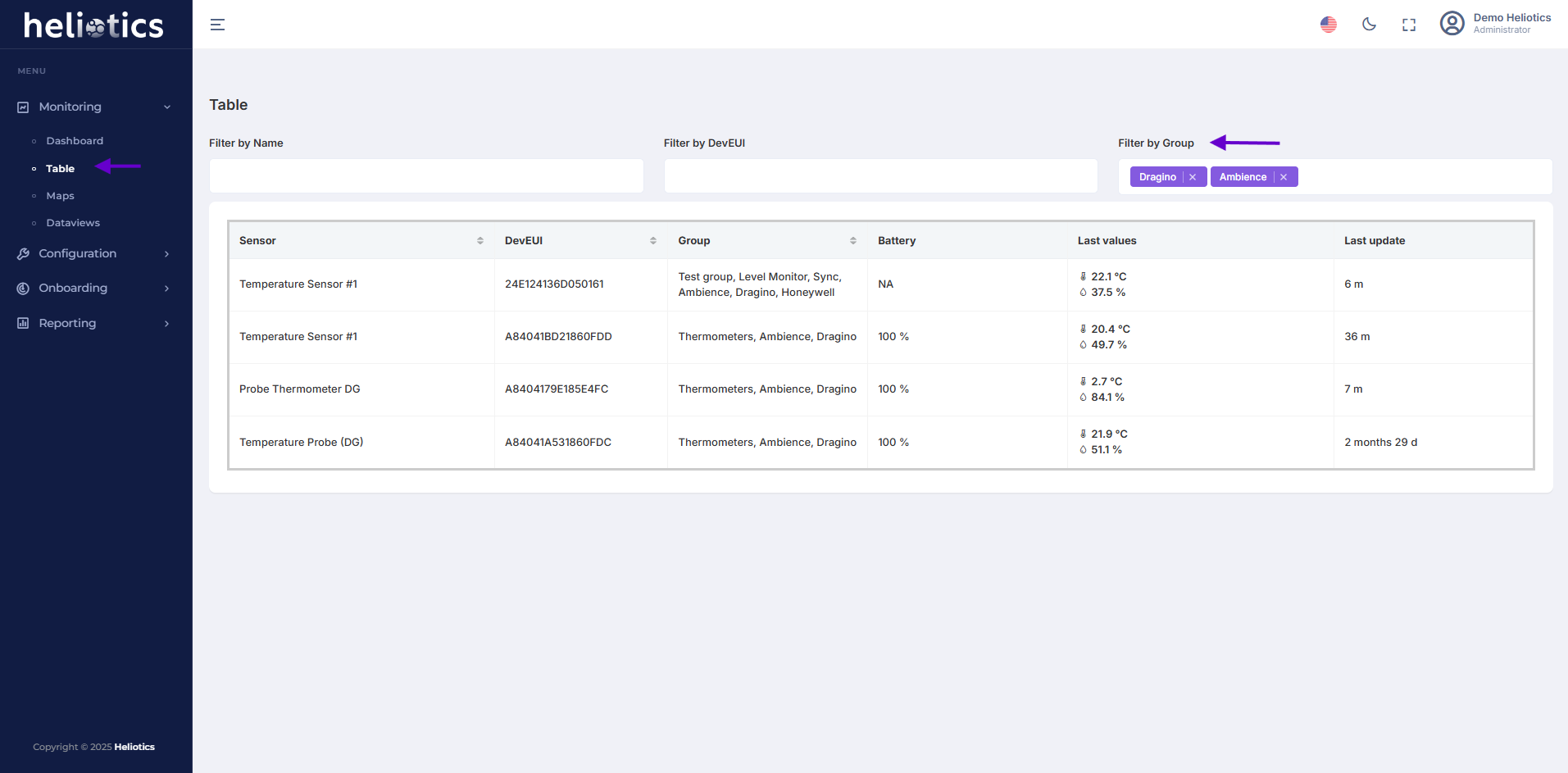Select DevEUI A8404179E185E4FC cell
Viewport: 1568px width, 773px height.
557,389
